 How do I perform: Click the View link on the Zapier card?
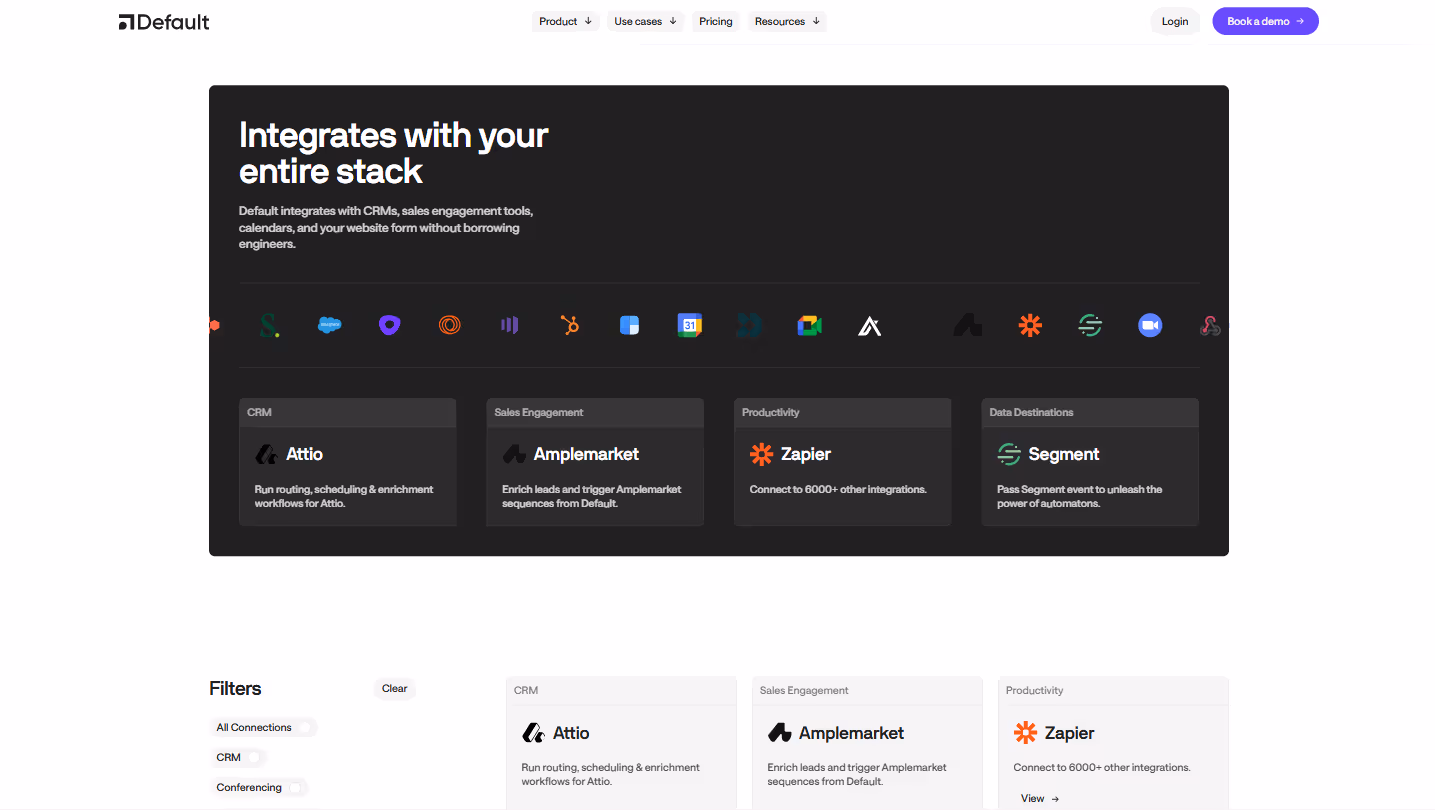[x=1040, y=798]
